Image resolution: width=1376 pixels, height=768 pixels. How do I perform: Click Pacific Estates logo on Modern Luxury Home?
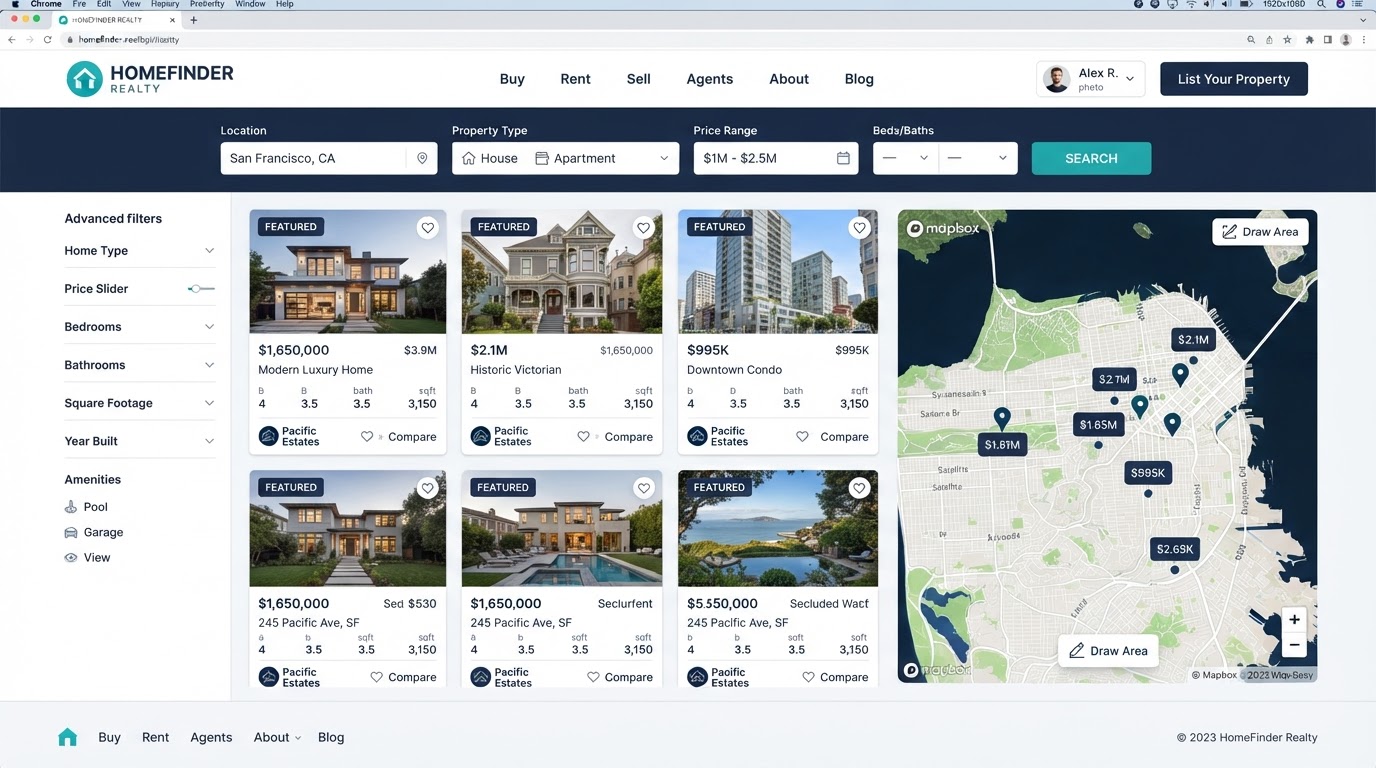[x=268, y=436]
